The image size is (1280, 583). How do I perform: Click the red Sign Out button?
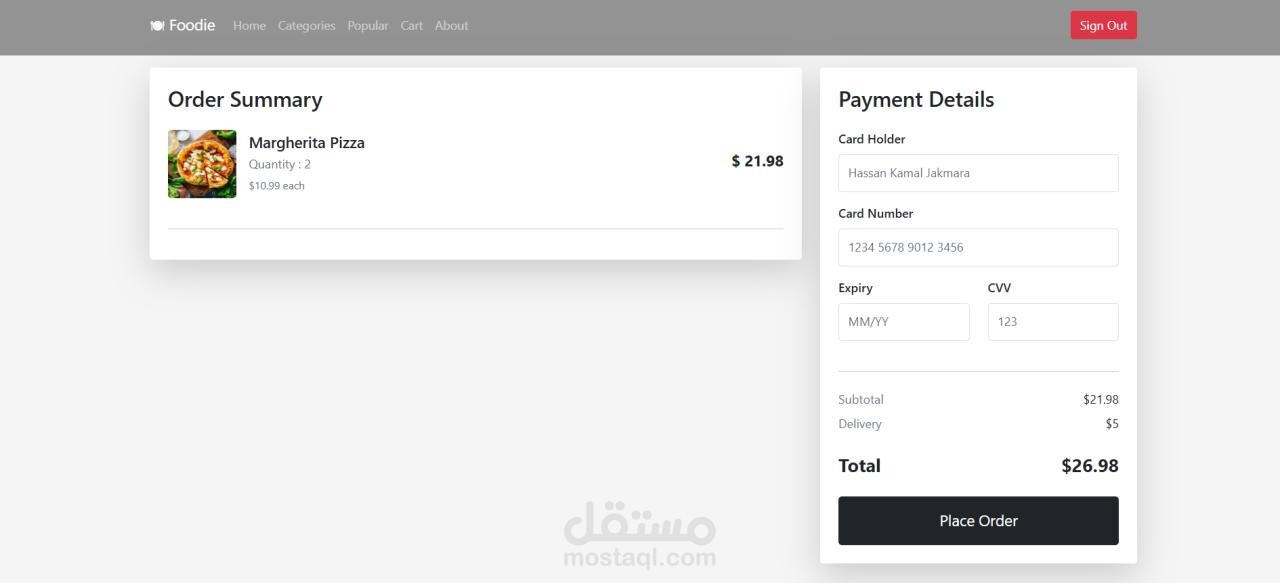(x=1103, y=26)
